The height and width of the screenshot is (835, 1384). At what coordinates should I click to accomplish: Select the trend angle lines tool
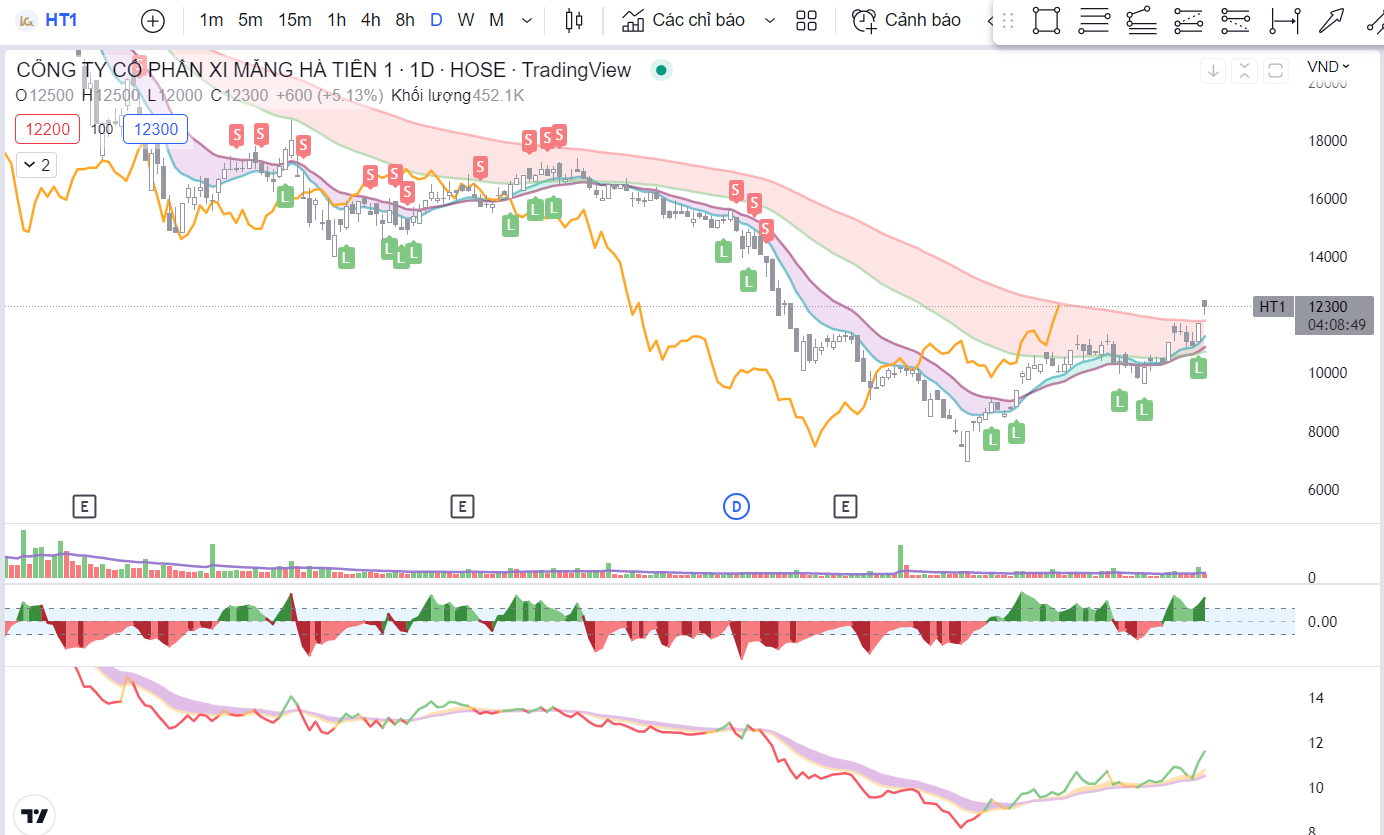coord(1141,20)
